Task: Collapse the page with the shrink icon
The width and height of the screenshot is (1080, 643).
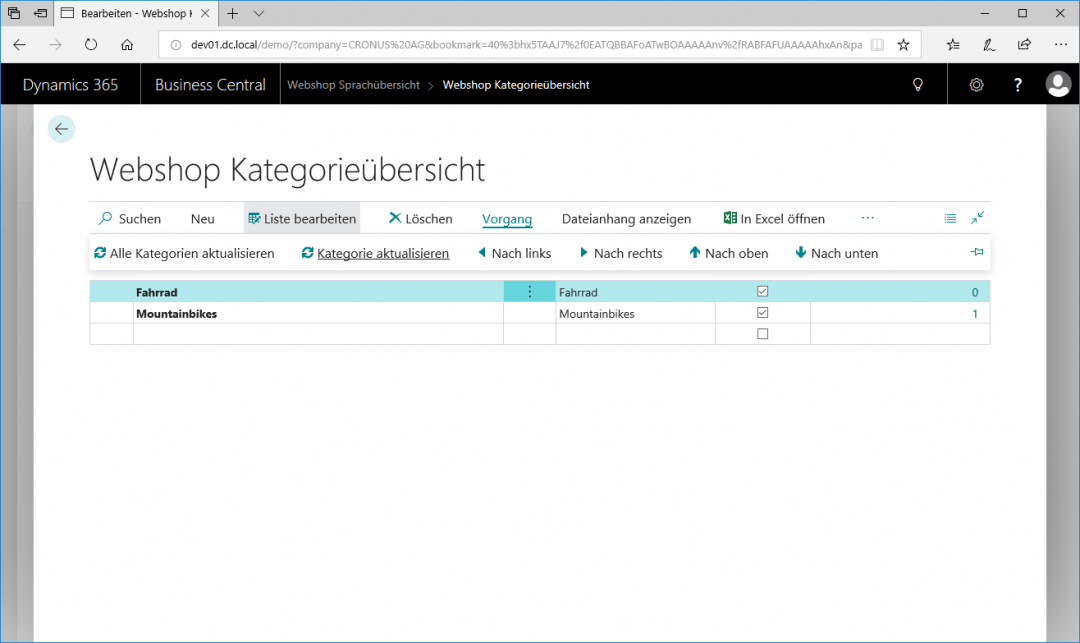Action: tap(977, 218)
